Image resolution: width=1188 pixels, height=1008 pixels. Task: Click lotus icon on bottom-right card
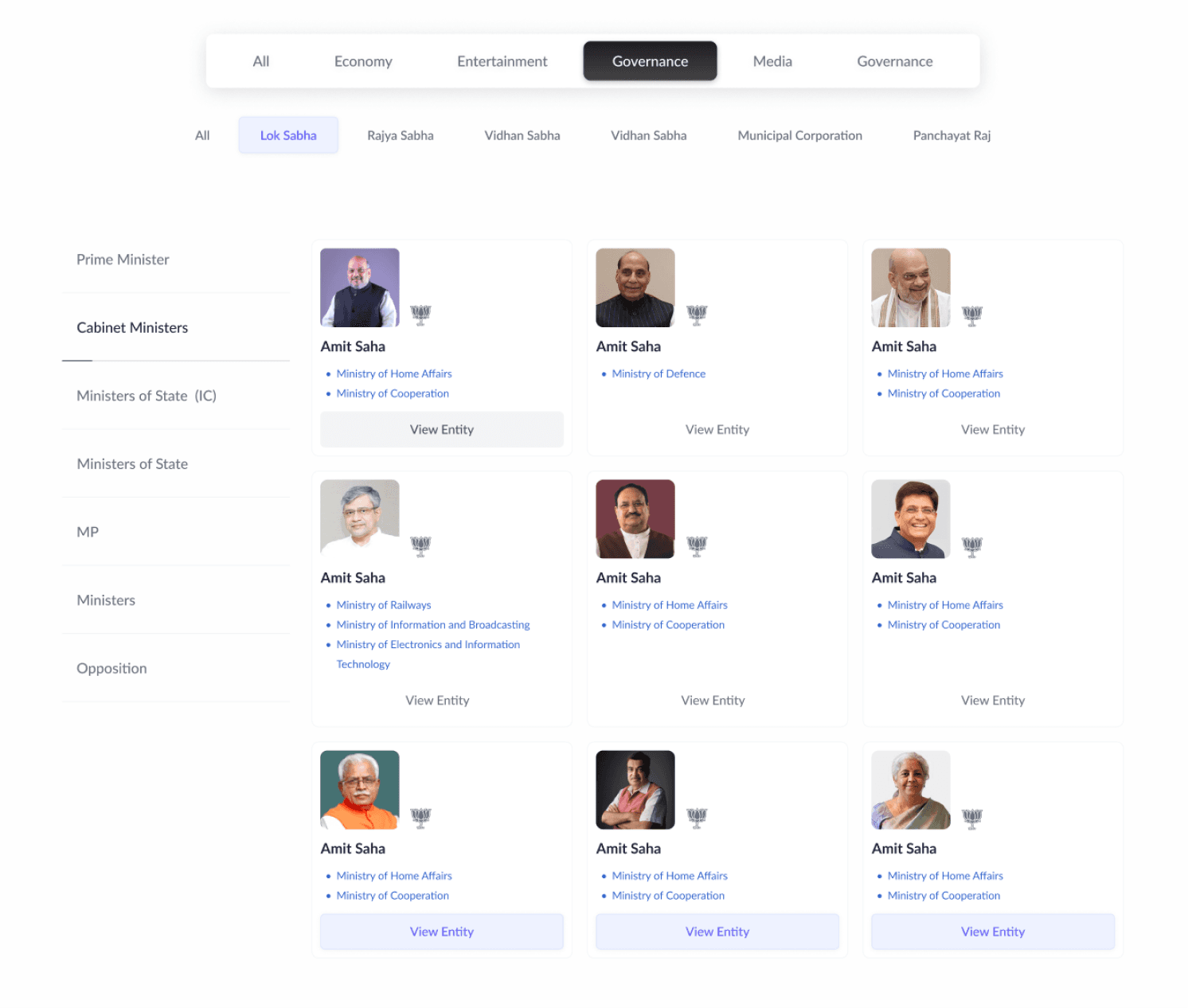tap(971, 817)
